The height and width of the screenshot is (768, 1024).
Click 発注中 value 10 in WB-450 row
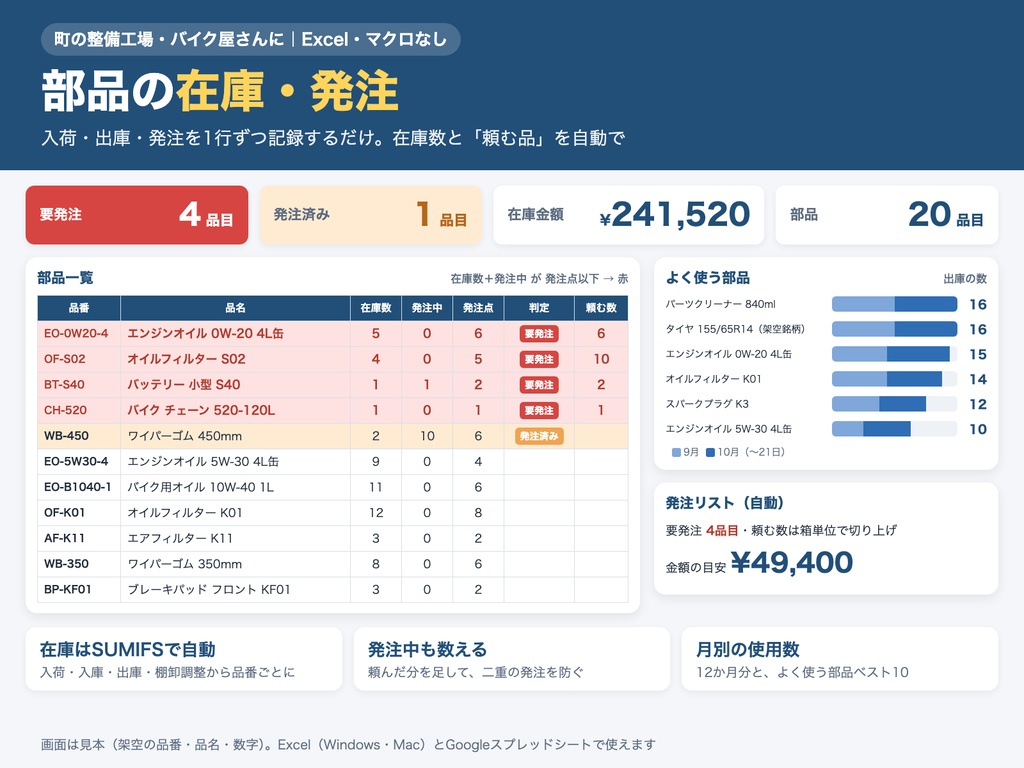pyautogui.click(x=427, y=436)
